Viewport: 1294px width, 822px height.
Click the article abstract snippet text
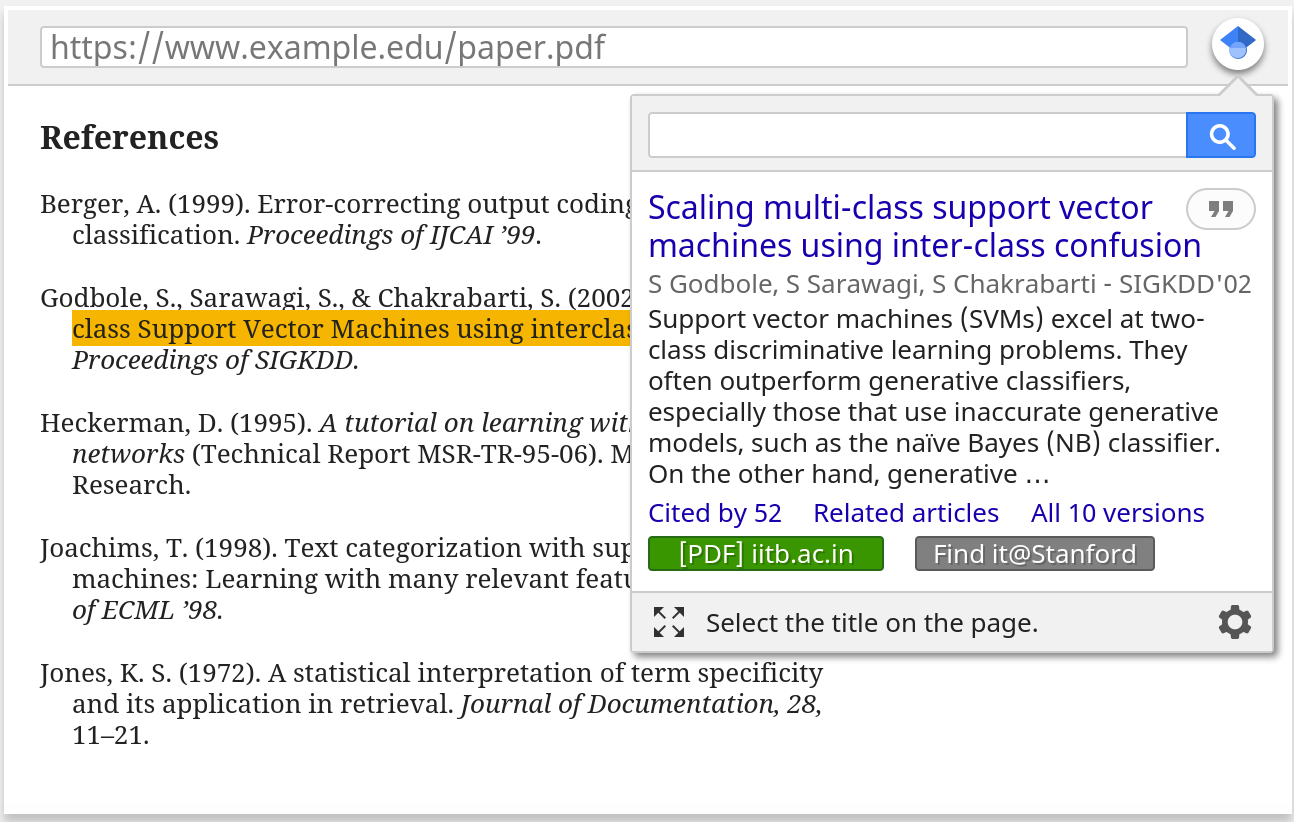(932, 396)
